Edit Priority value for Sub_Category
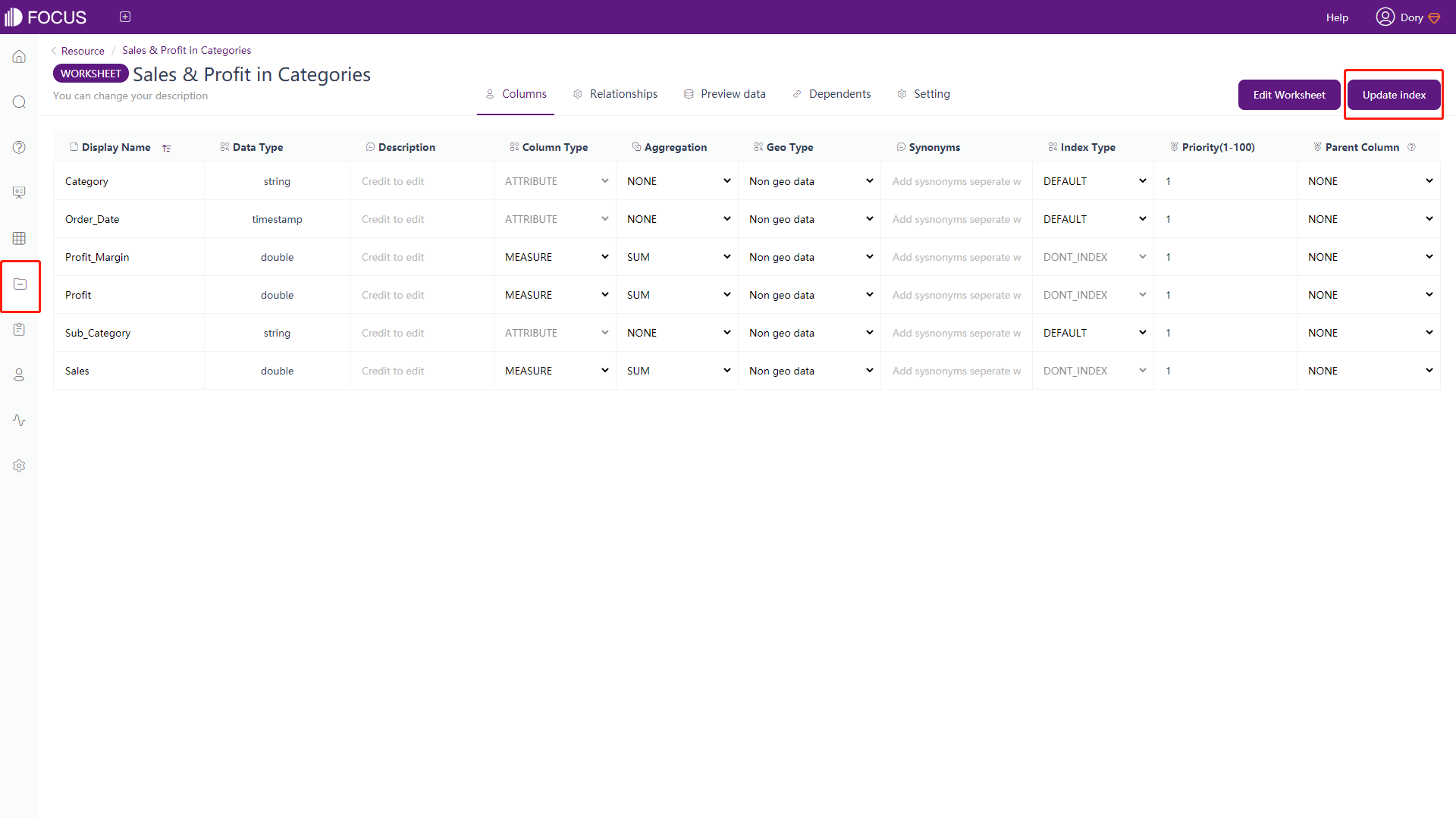 tap(1225, 333)
